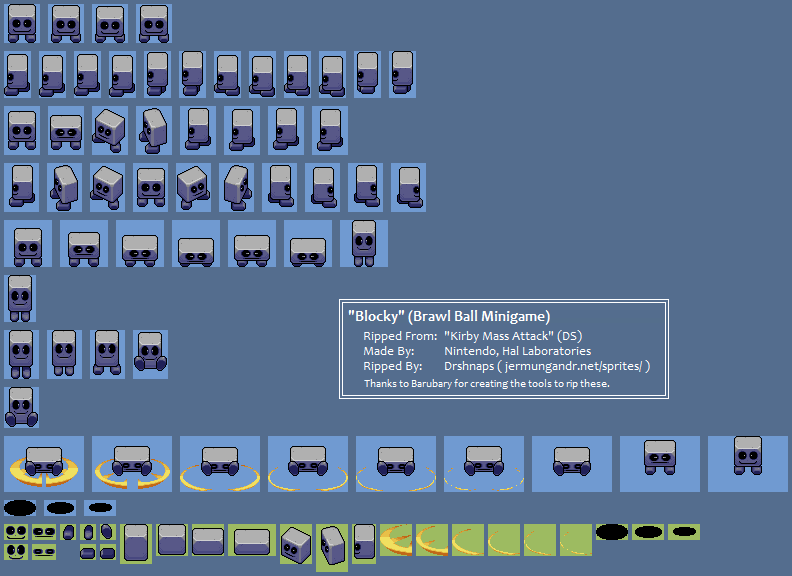Click the smallest shadow oval on blue background
Screen dimensions: 792x576
coord(100,507)
